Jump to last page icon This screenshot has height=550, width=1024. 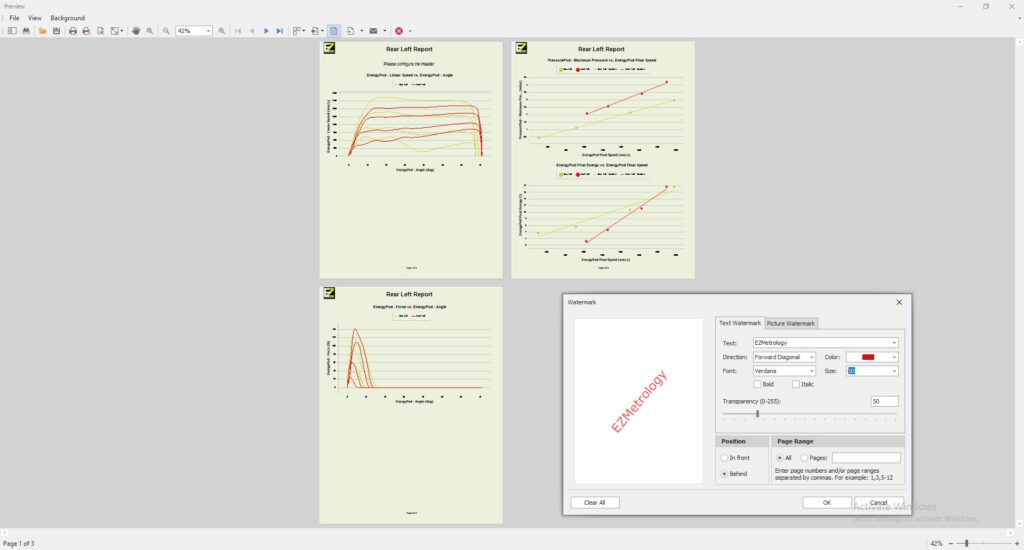(x=280, y=31)
